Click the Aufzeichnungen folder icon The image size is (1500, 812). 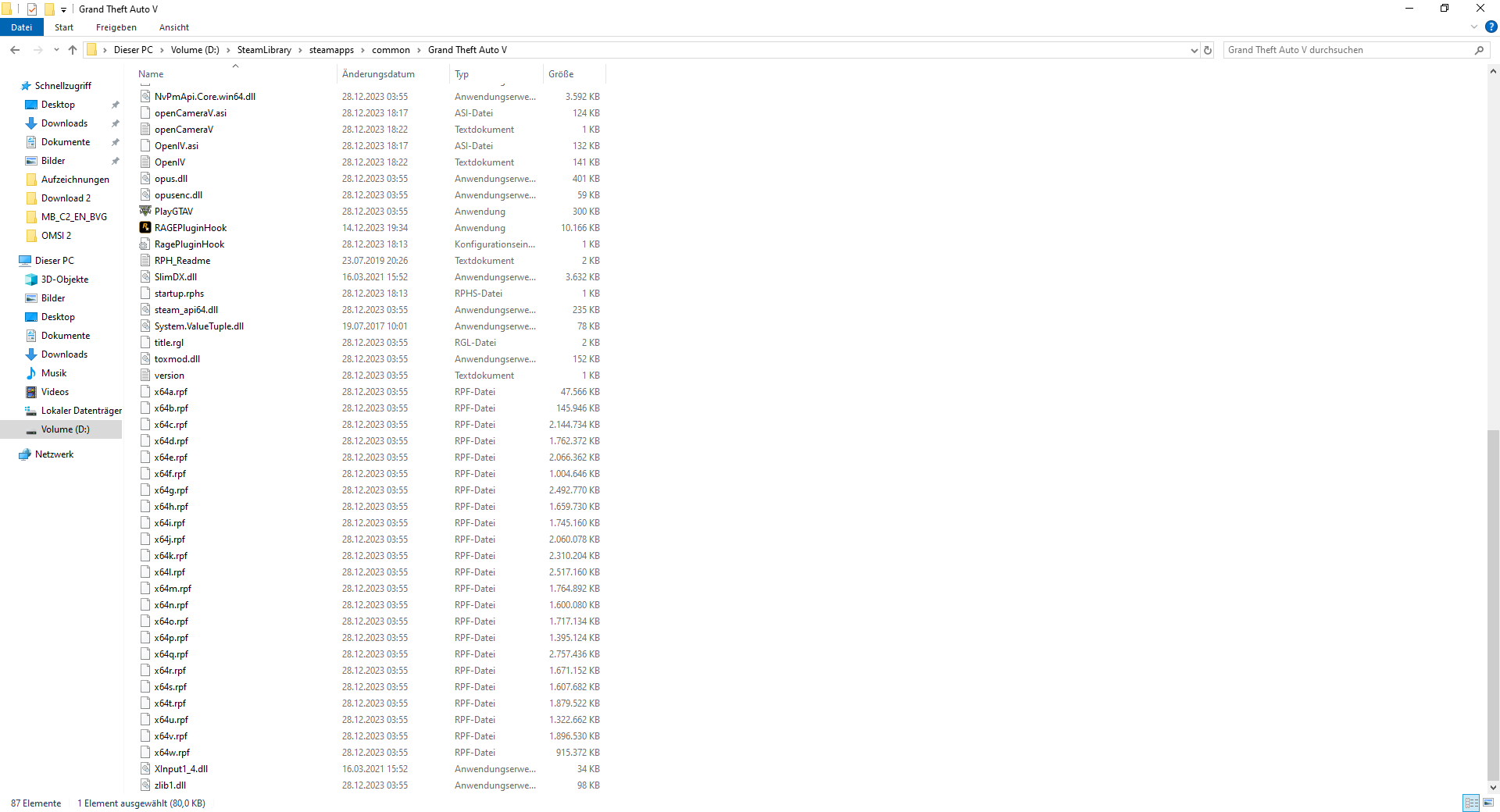pyautogui.click(x=31, y=180)
